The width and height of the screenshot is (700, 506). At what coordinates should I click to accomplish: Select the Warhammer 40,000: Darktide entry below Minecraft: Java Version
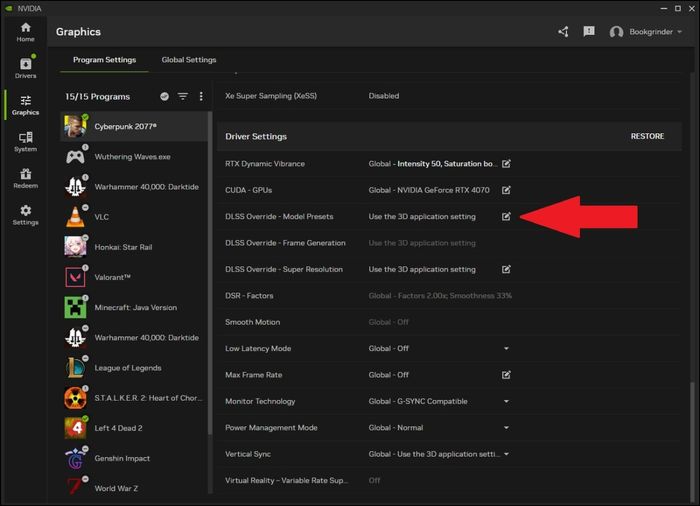[133, 338]
